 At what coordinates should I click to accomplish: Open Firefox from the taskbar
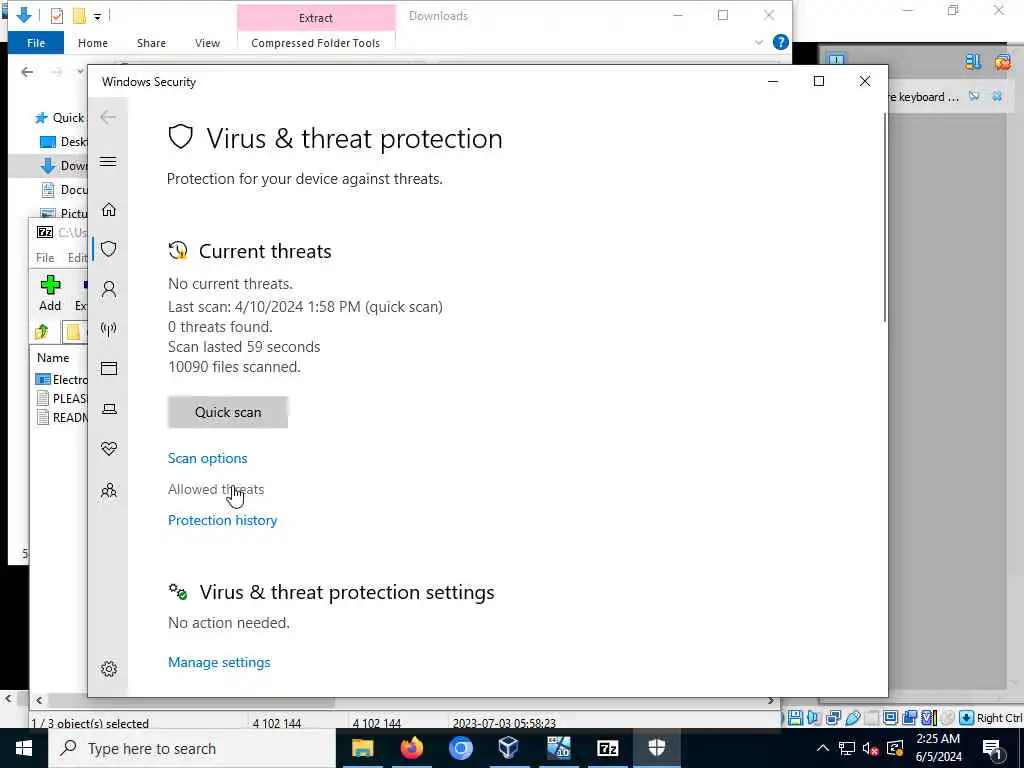[x=411, y=748]
